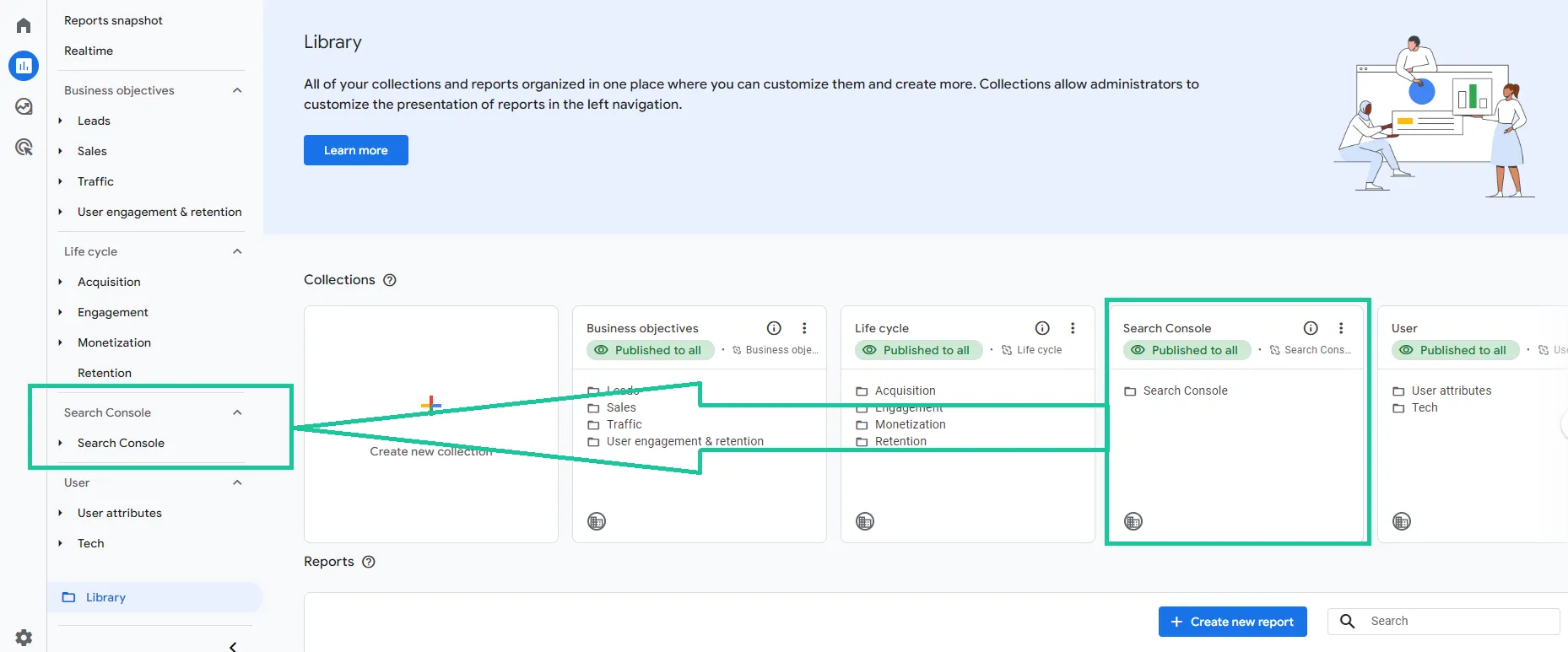Click the magnifier icon in reports search

click(1348, 622)
